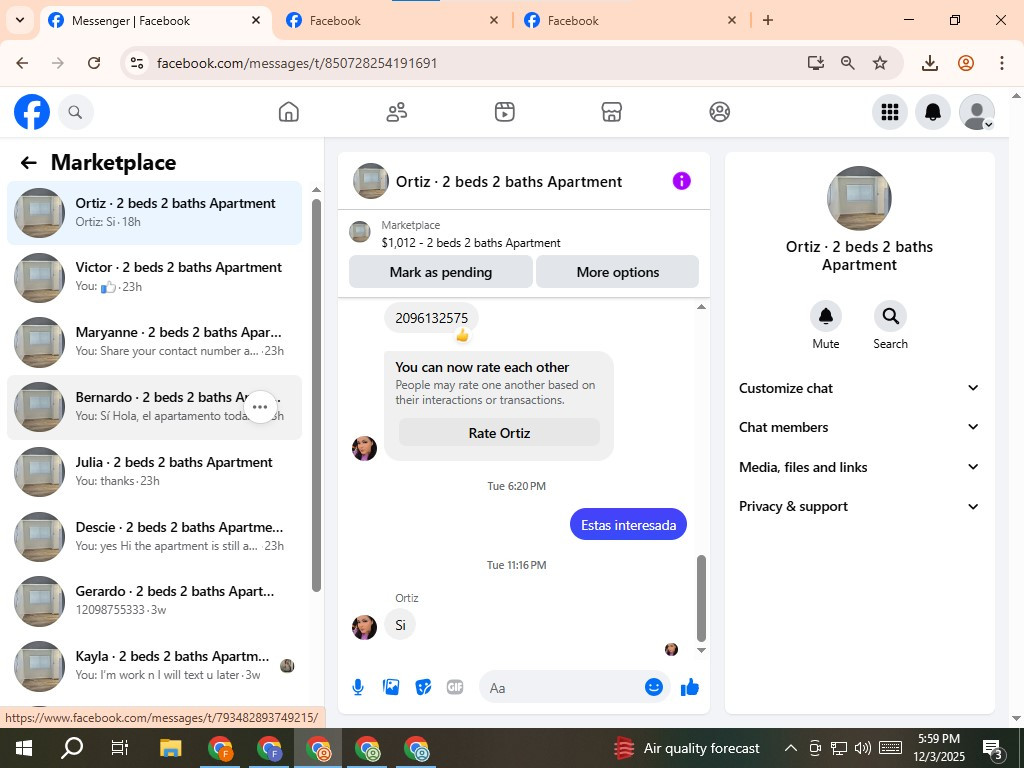
Task: Open the Windows Start menu
Action: pyautogui.click(x=24, y=748)
